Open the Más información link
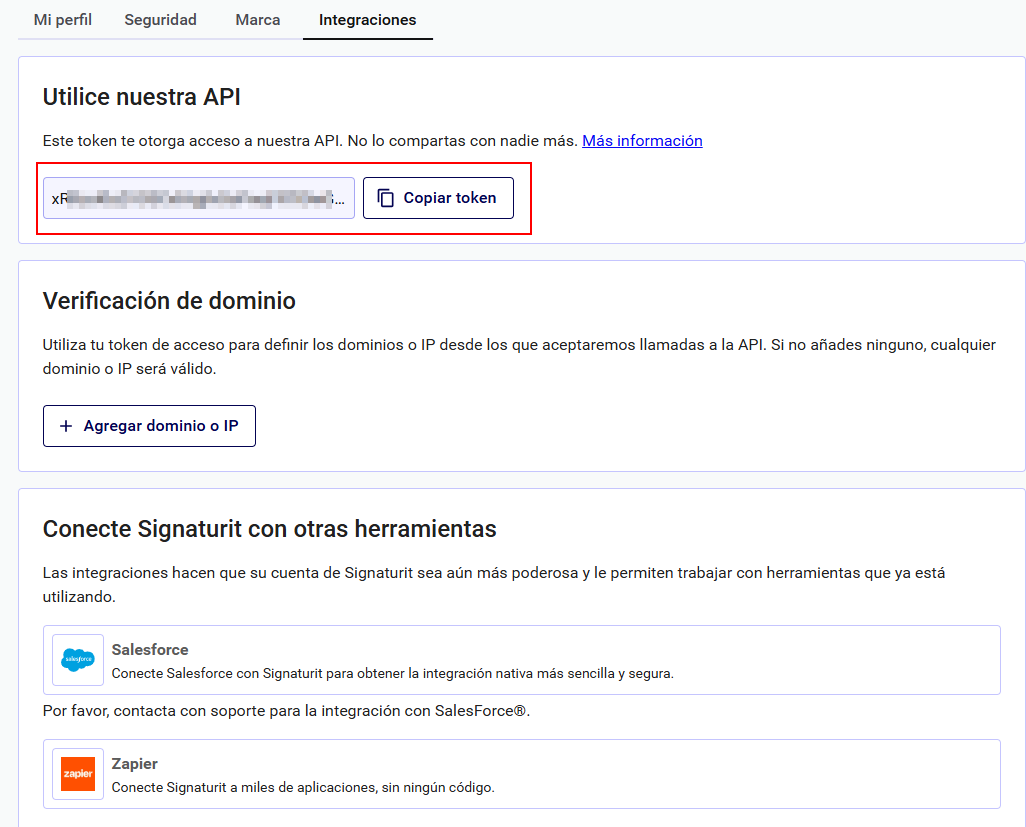This screenshot has height=827, width=1026. coord(642,141)
